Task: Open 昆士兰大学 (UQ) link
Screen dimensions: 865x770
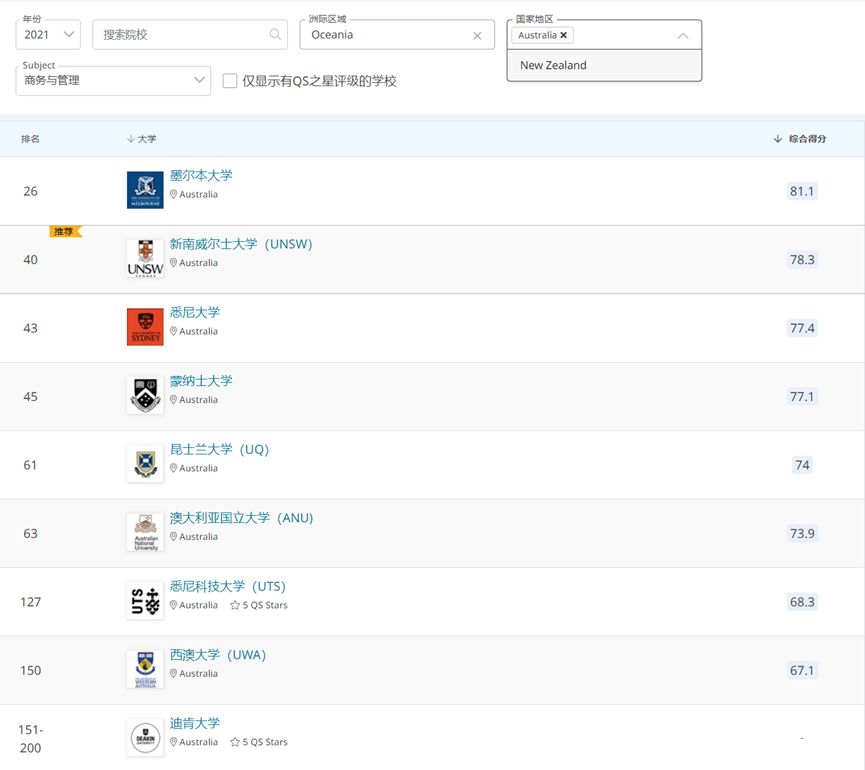Action: pyautogui.click(x=220, y=449)
